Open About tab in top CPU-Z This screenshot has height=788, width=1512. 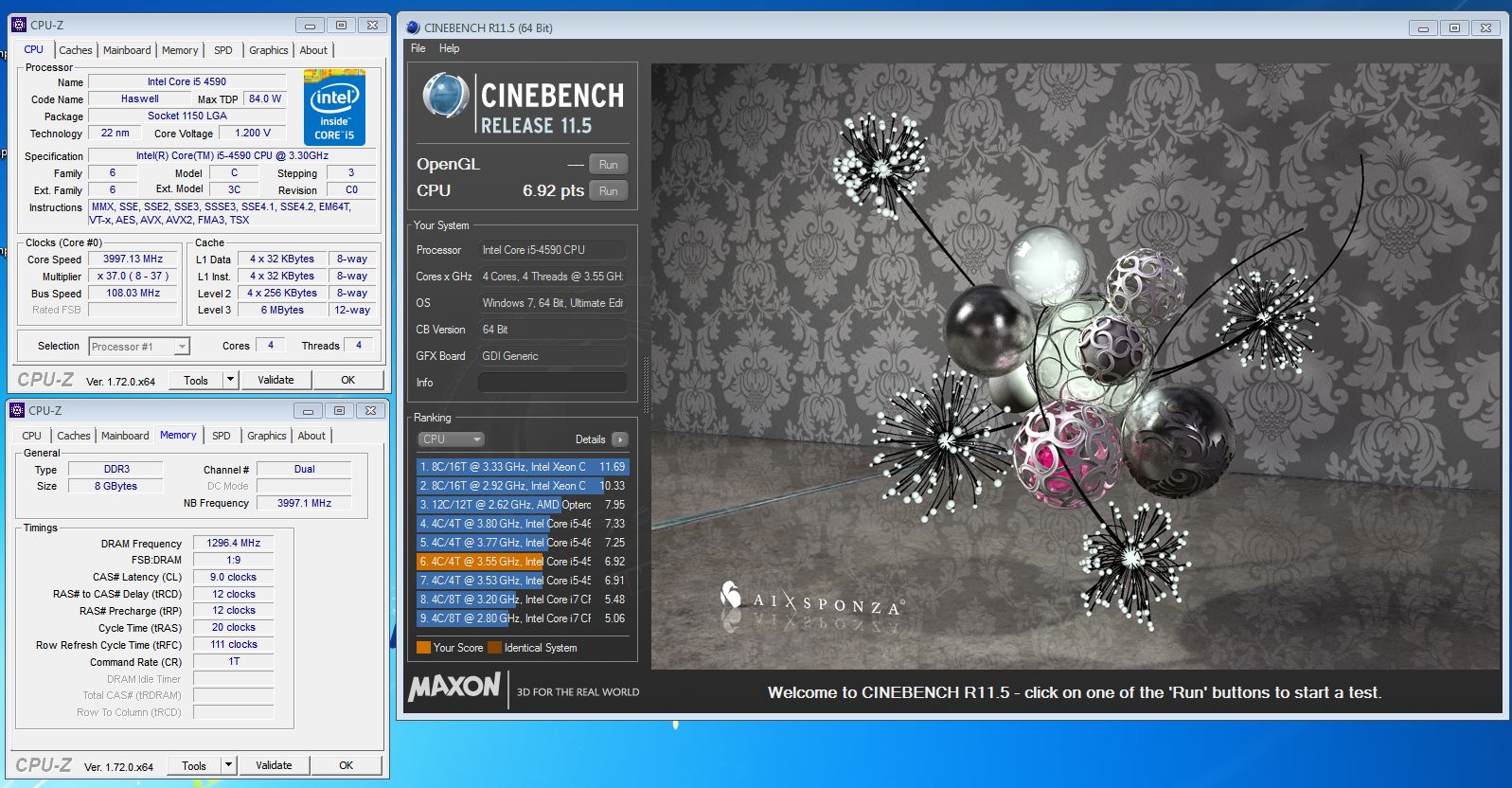[x=313, y=50]
